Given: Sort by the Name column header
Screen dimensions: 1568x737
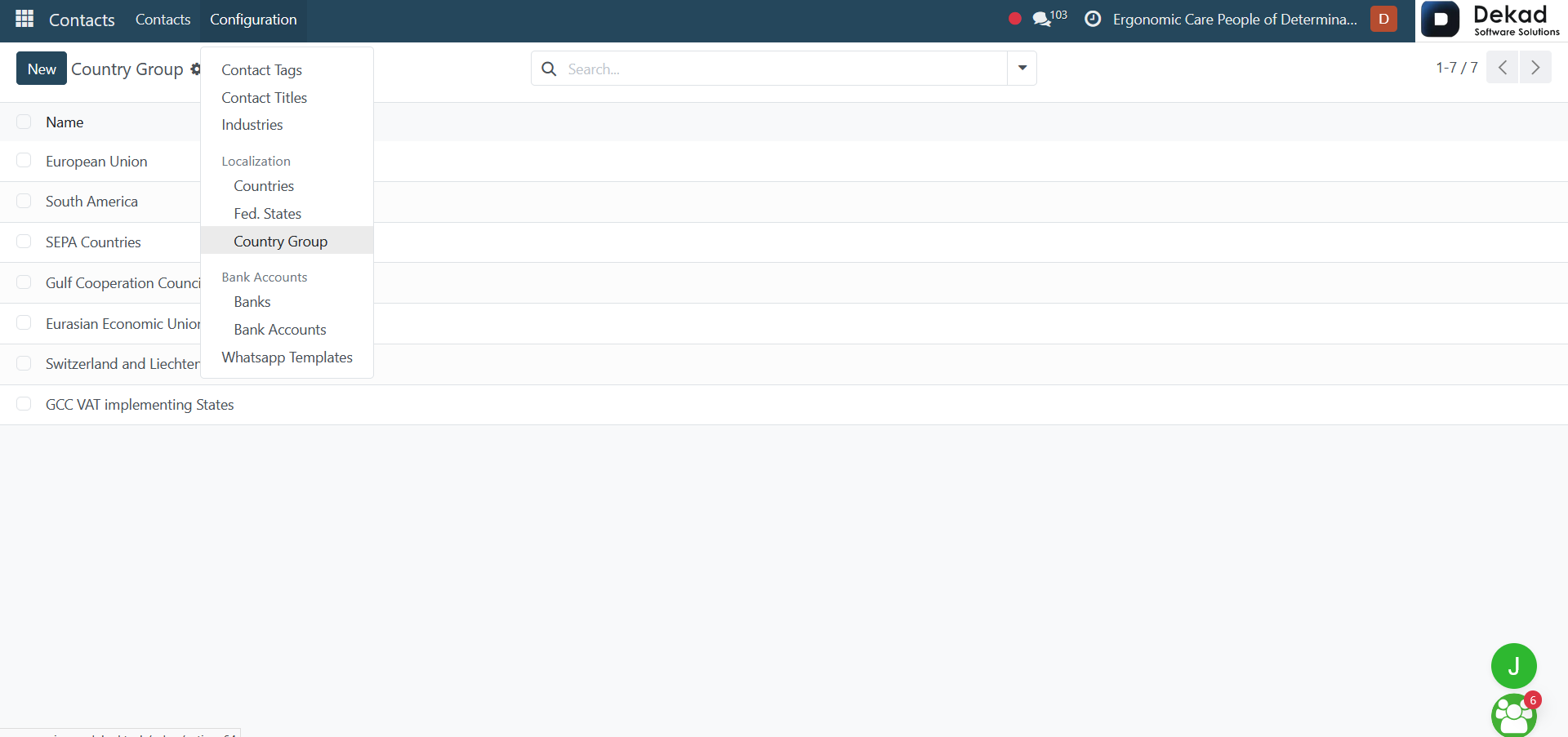Looking at the screenshot, I should coord(65,122).
